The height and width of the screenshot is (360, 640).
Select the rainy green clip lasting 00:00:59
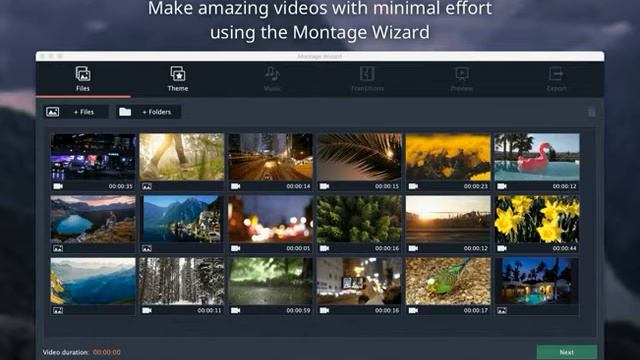click(x=271, y=281)
